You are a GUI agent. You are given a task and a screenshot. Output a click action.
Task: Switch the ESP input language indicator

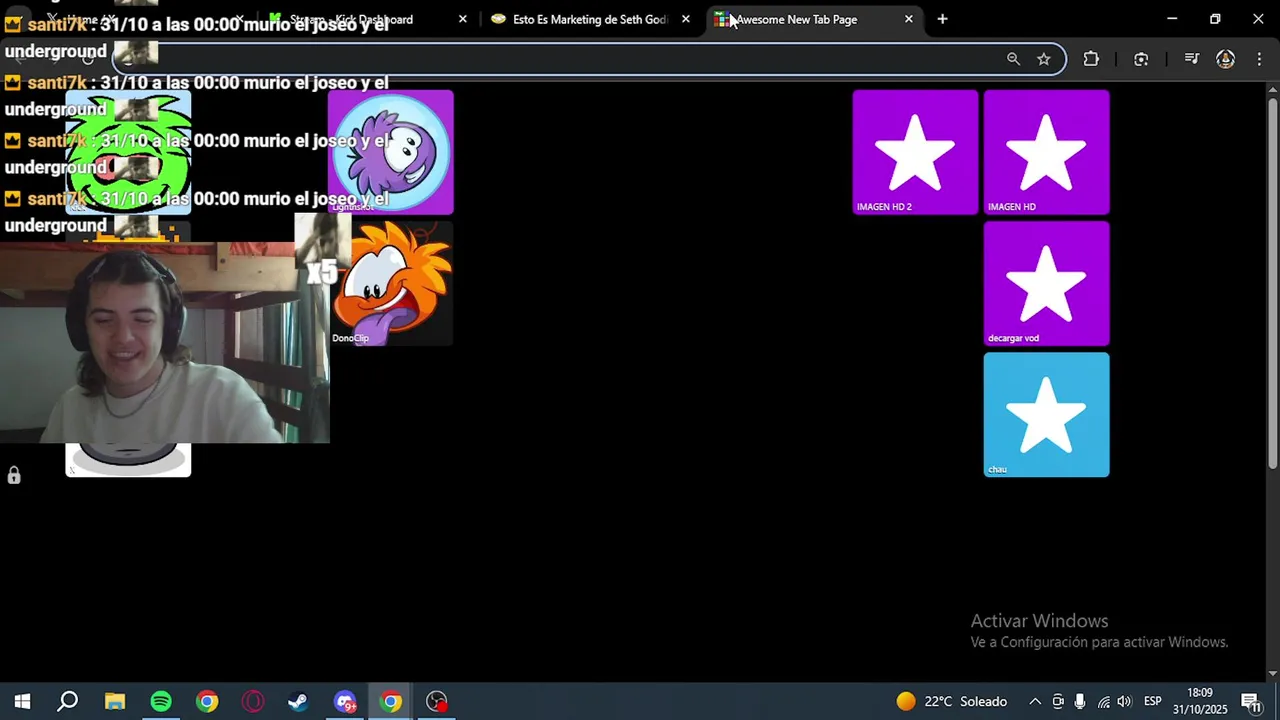coord(1152,701)
